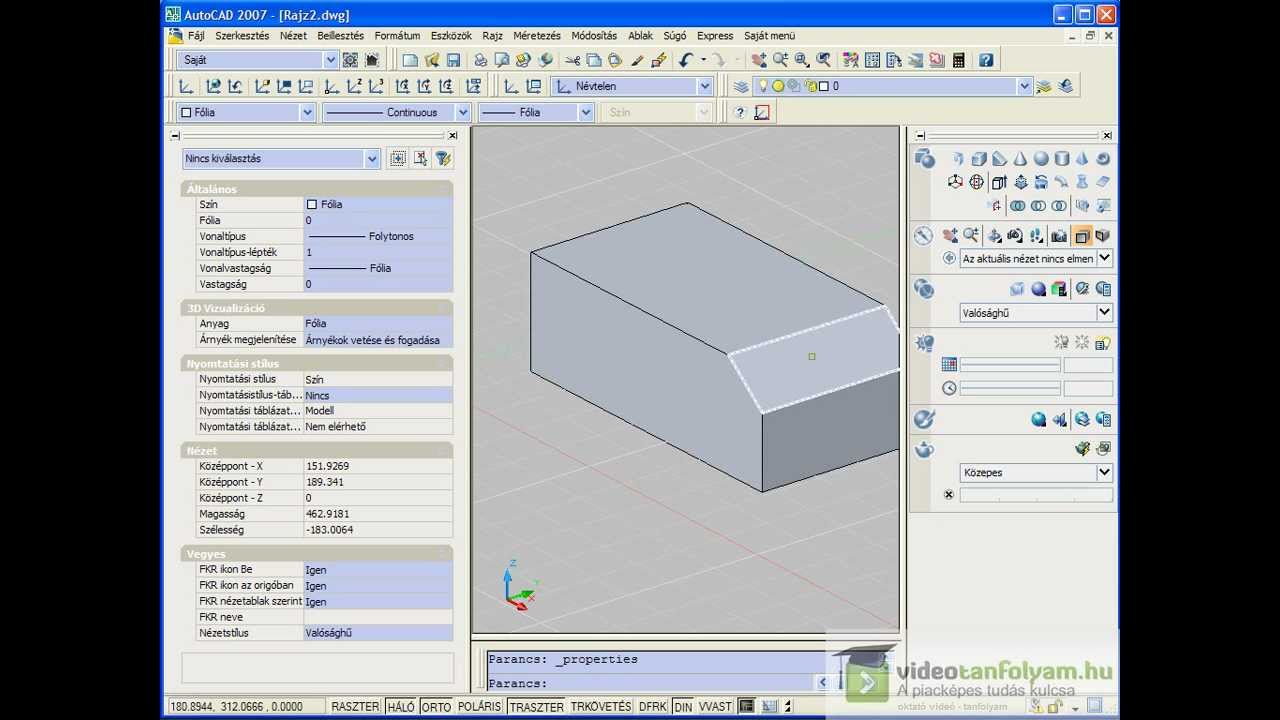Open the help question-mark icon on the standard toolbar
This screenshot has height=720, width=1280.
pos(986,60)
